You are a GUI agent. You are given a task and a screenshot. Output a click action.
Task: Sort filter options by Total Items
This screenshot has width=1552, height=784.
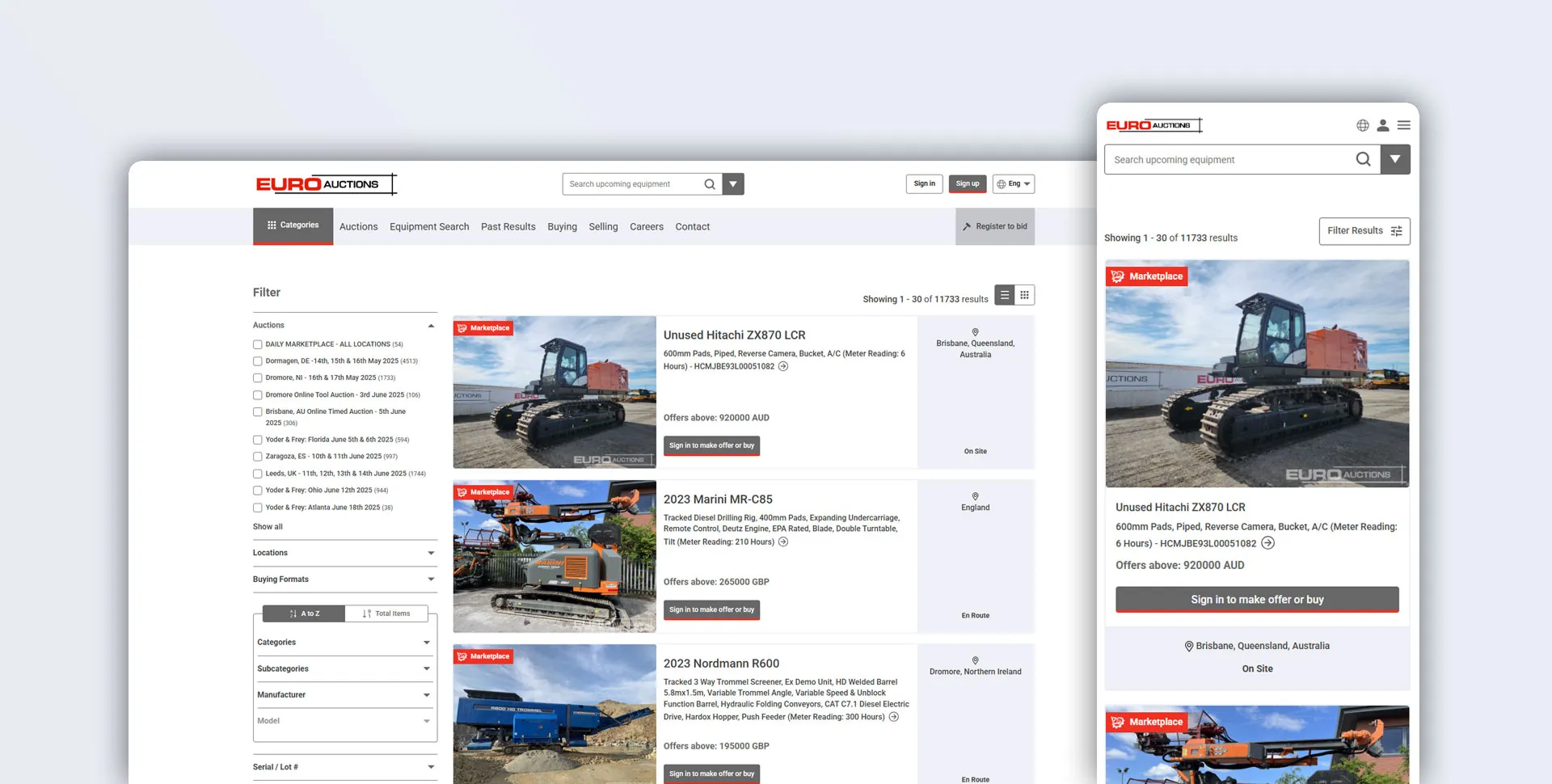pyautogui.click(x=386, y=613)
